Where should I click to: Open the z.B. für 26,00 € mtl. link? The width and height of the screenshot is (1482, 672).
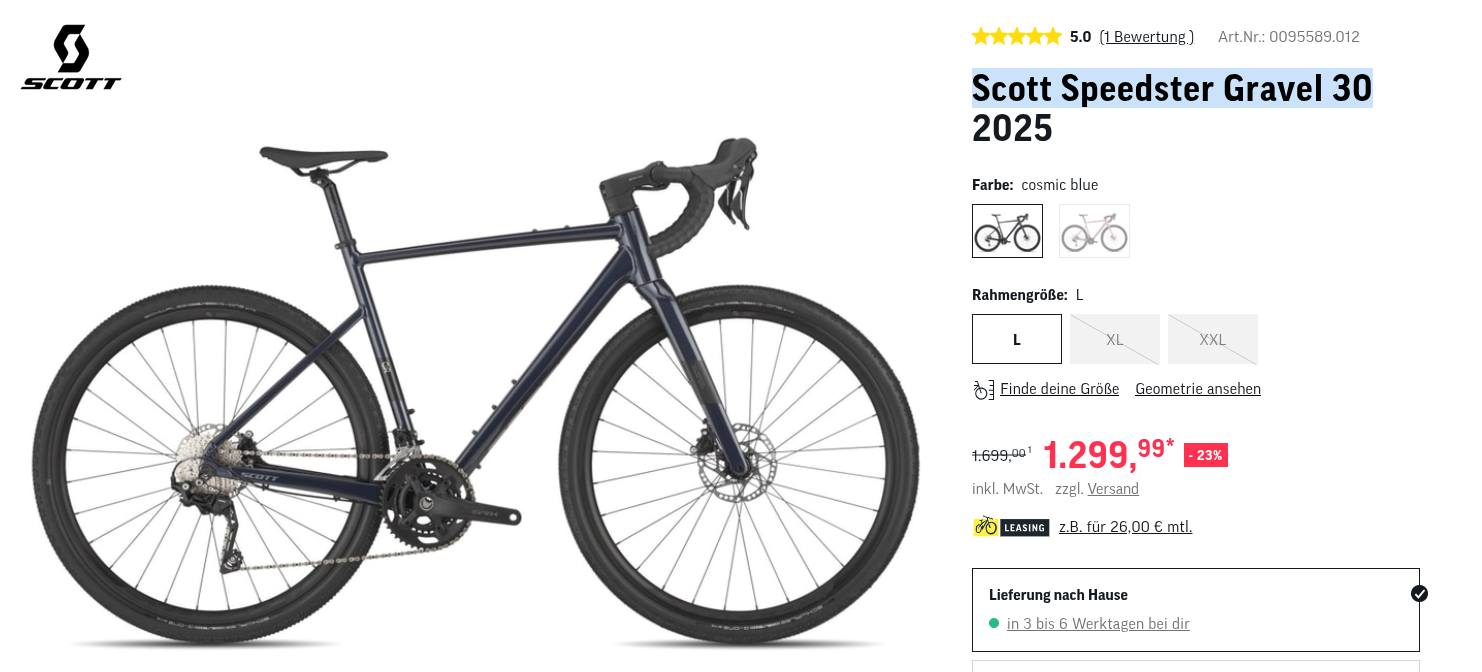pos(1126,527)
